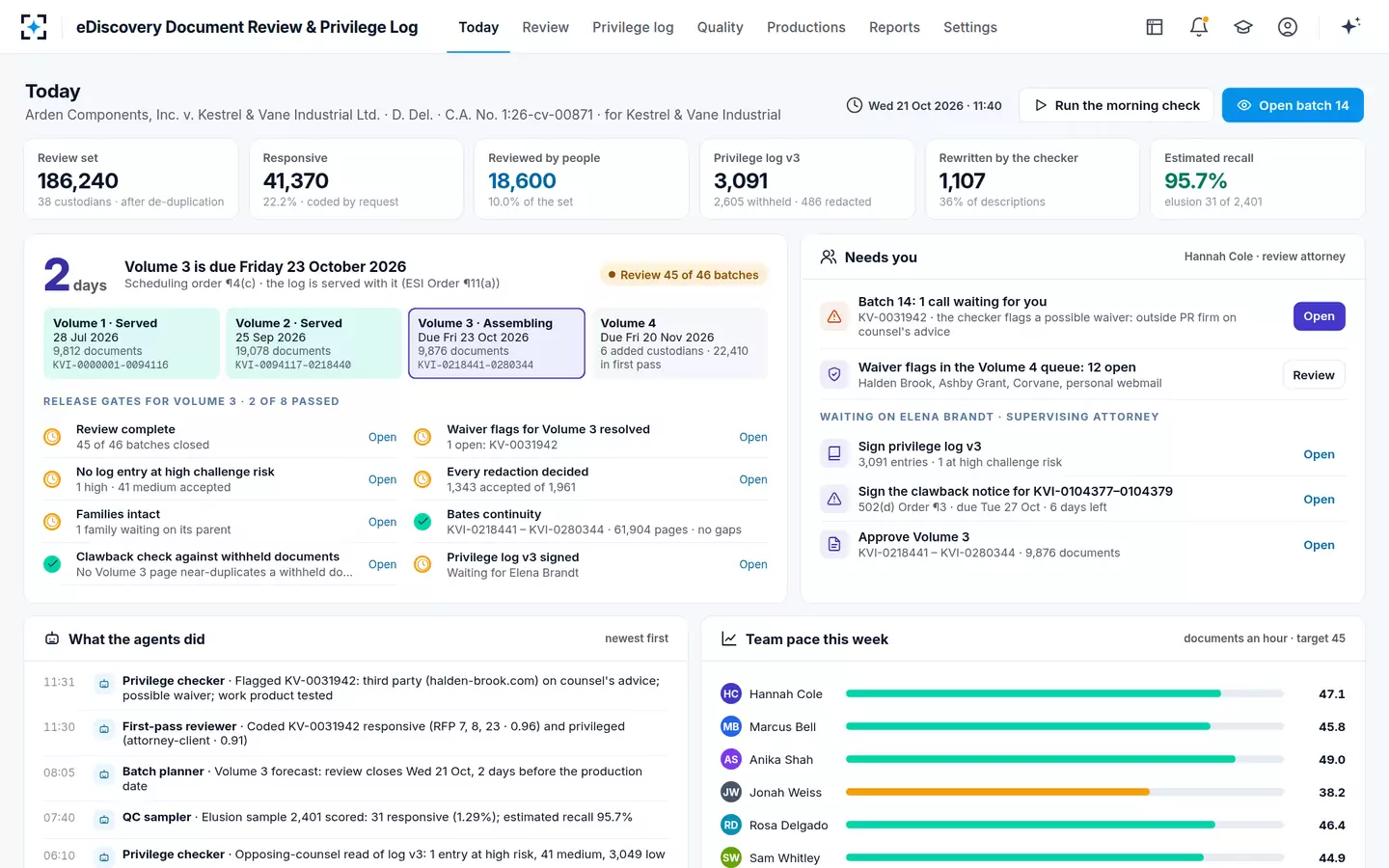Switch to the Productions tab
Viewport: 1389px width, 868px height.
tap(806, 27)
